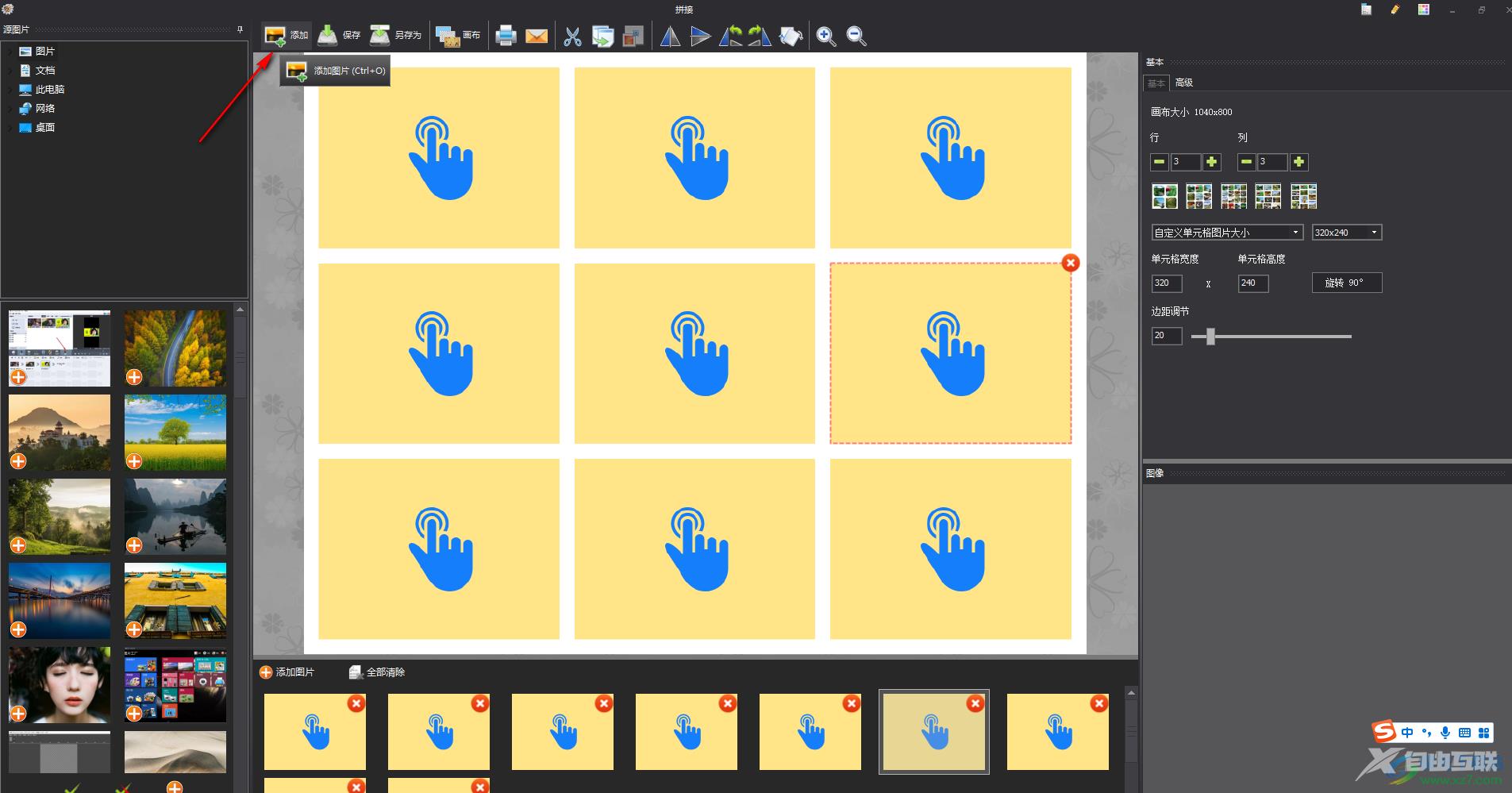Select the bottom-right canvas cell

click(951, 549)
